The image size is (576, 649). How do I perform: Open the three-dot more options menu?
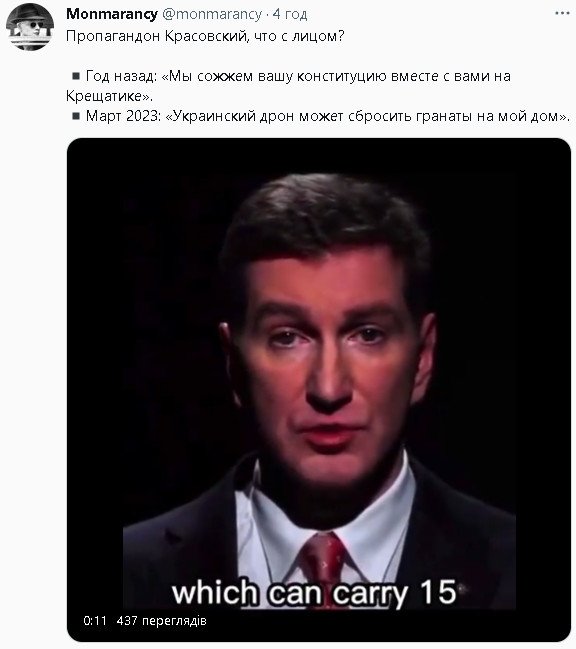click(562, 14)
